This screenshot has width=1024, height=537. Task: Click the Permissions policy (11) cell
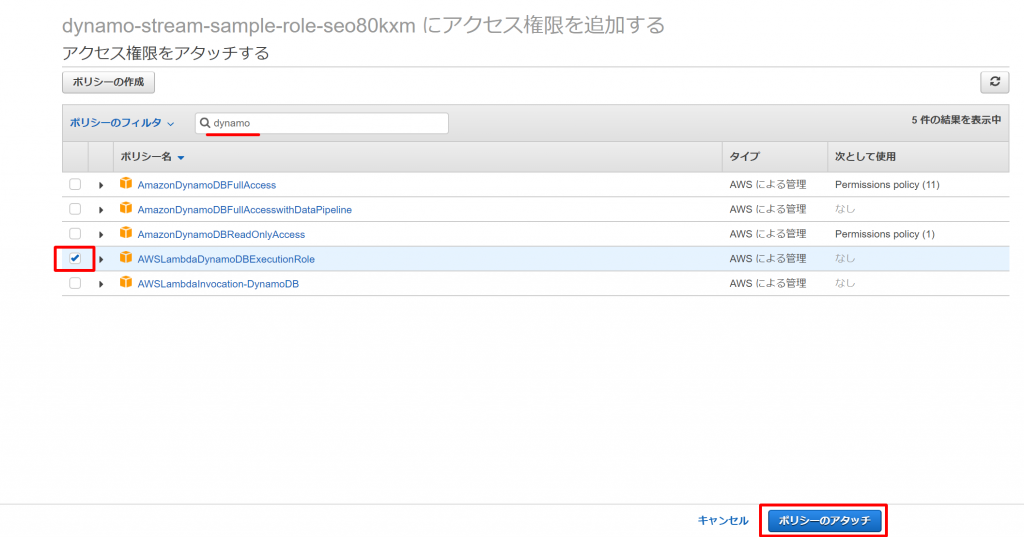tap(887, 185)
